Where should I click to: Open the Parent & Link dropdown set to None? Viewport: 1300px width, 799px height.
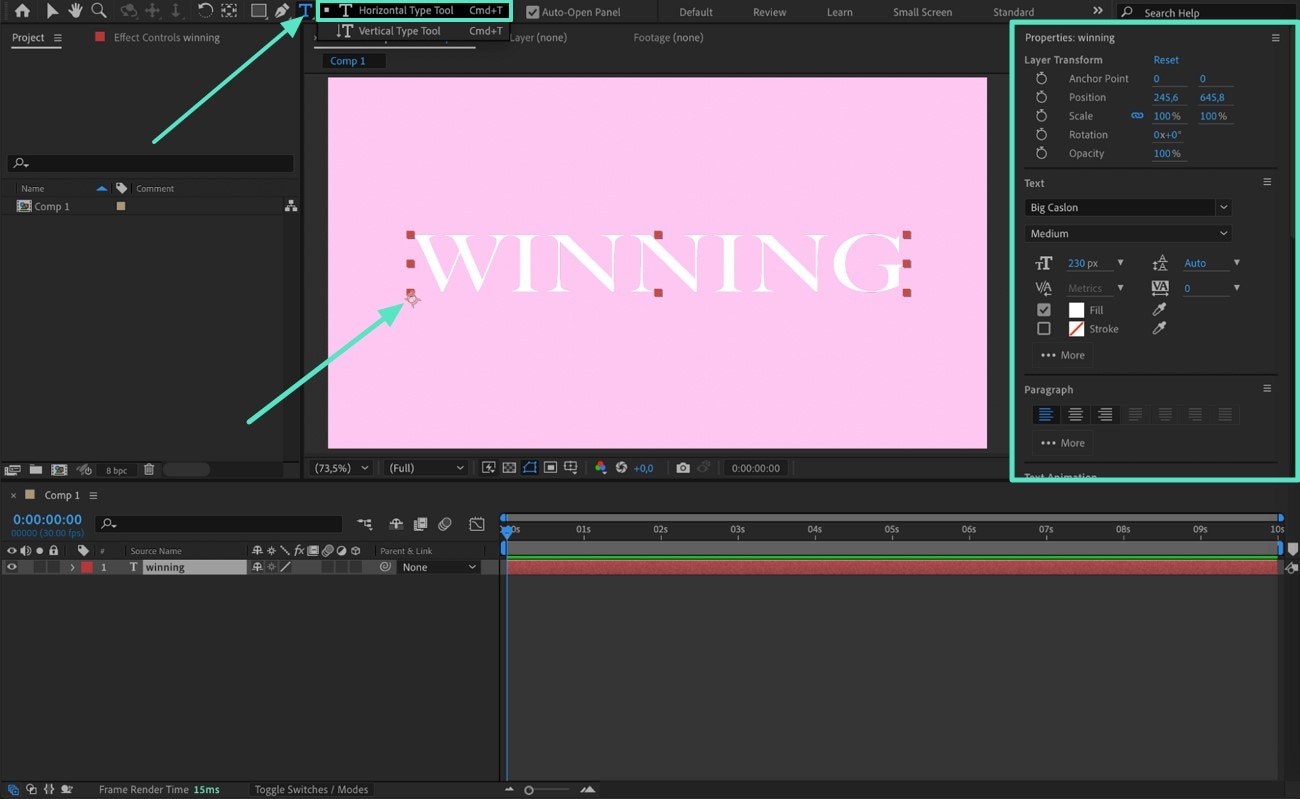[437, 566]
